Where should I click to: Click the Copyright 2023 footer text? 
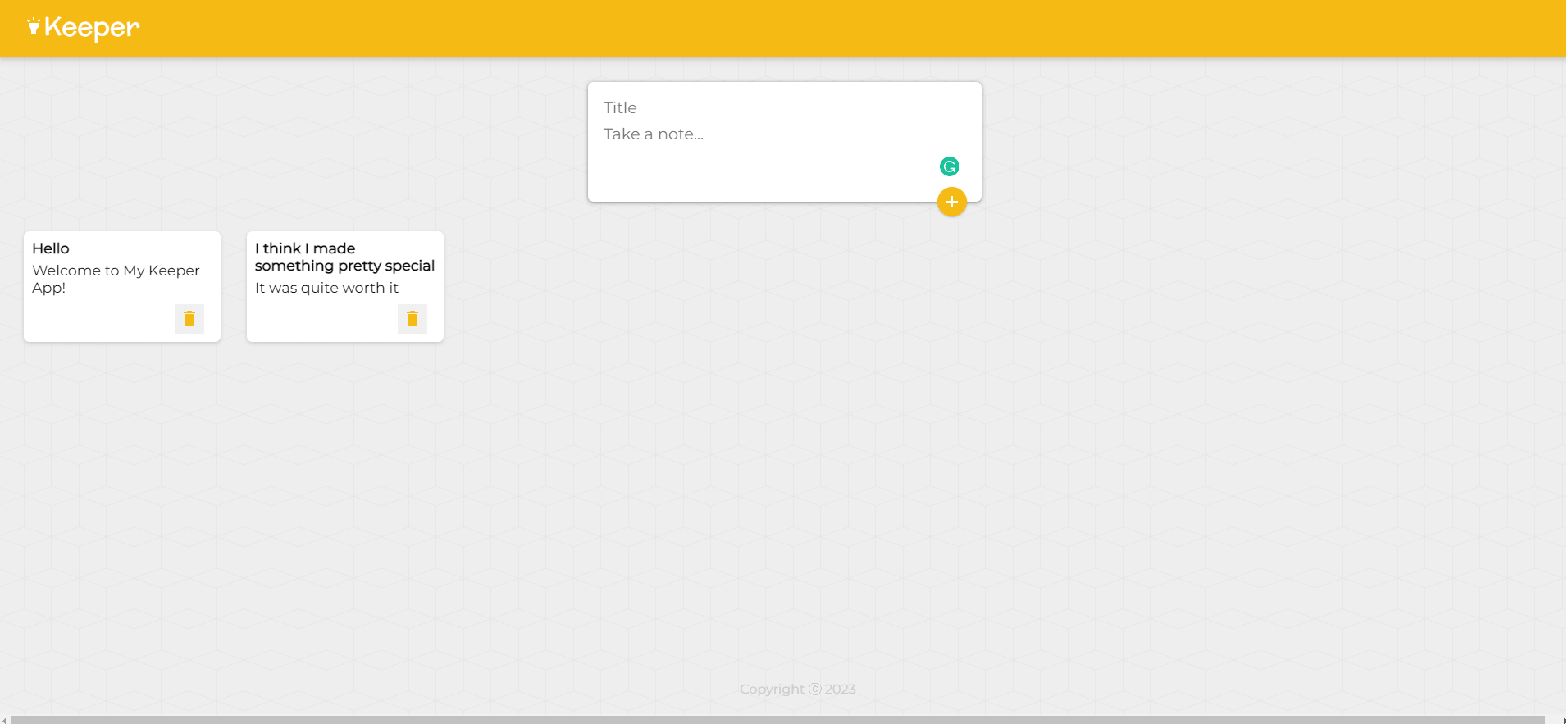pos(797,690)
